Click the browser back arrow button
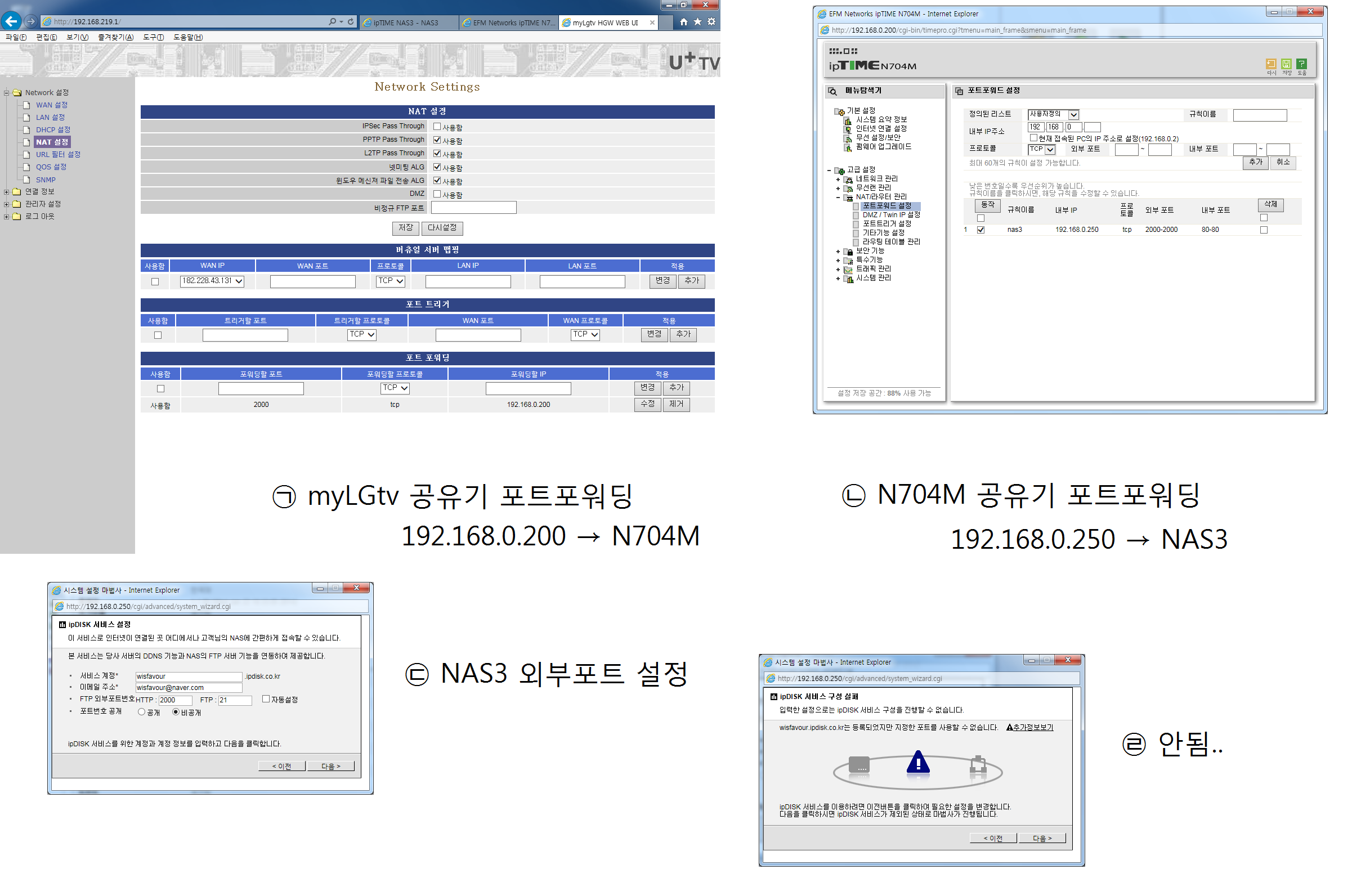 pos(11,21)
